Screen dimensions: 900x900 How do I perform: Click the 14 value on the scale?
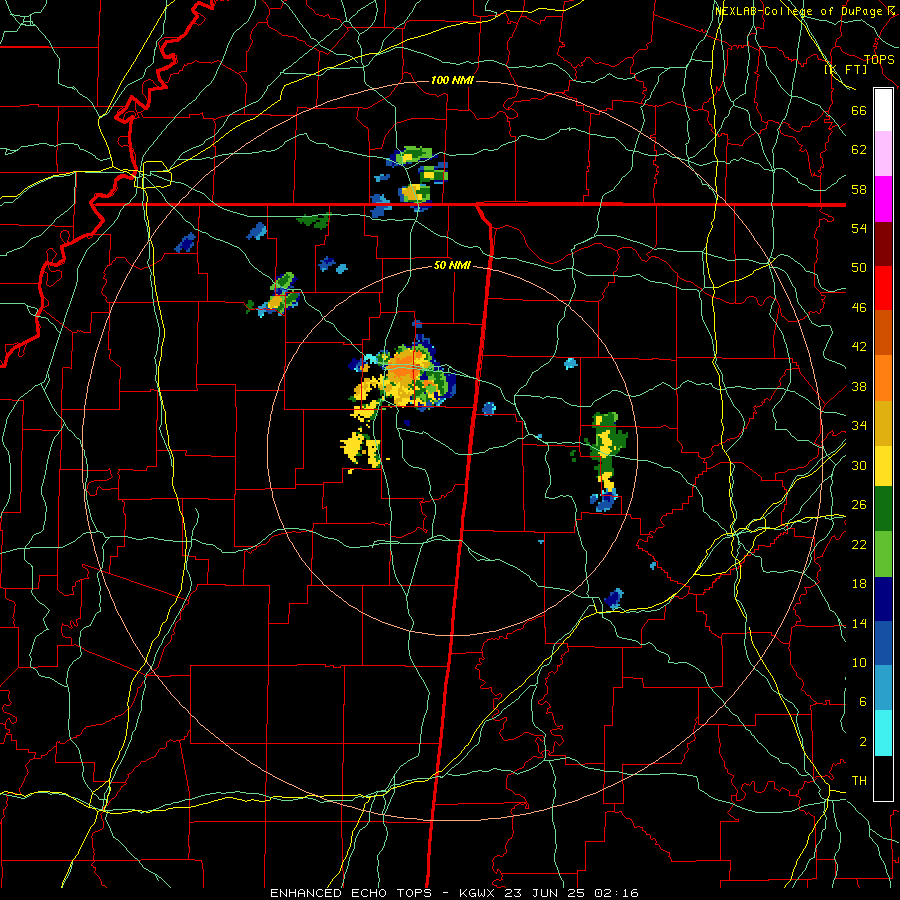pos(859,623)
